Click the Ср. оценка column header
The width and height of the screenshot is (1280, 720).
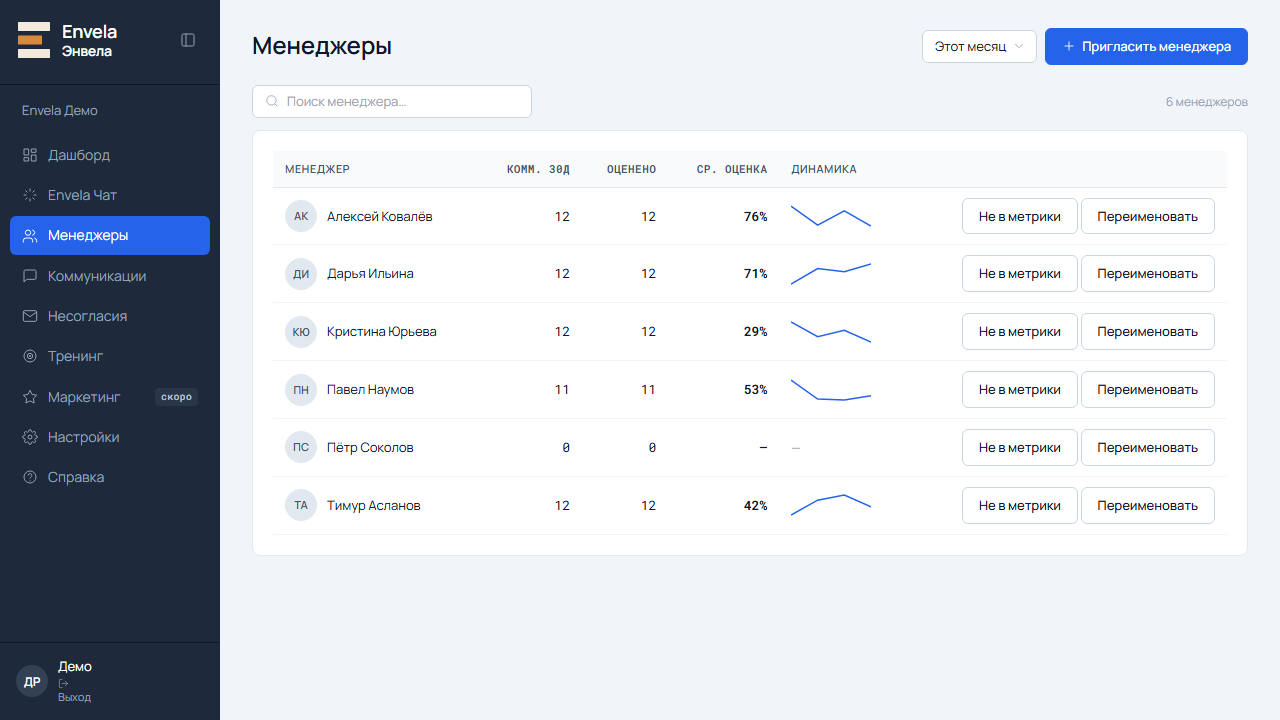point(732,169)
